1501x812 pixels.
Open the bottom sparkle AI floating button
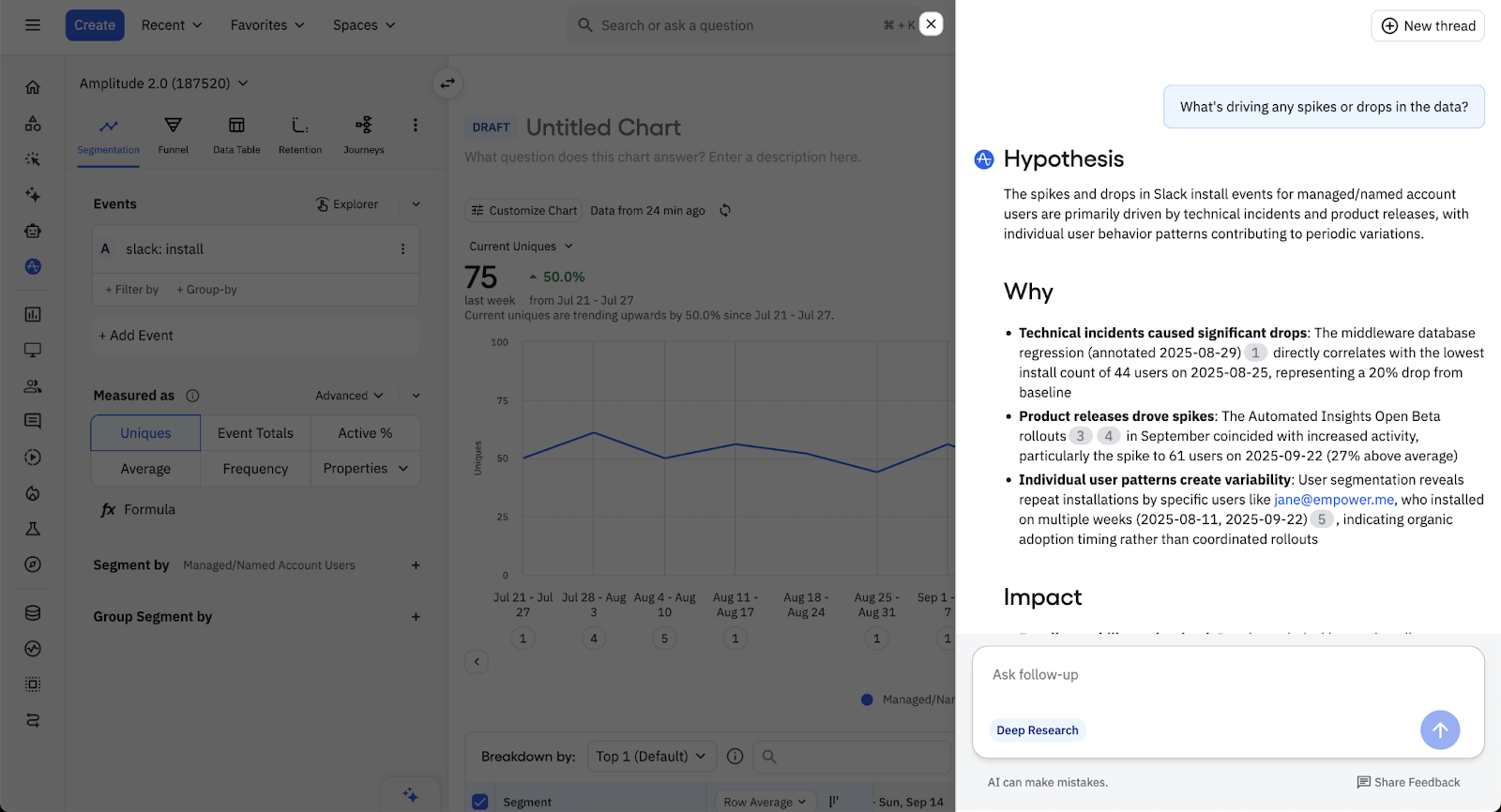[410, 795]
